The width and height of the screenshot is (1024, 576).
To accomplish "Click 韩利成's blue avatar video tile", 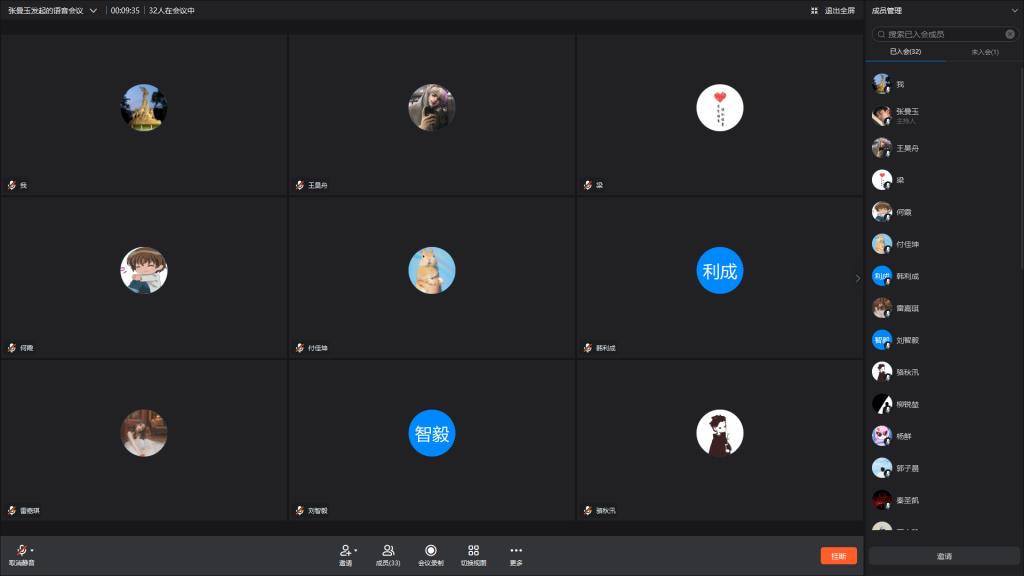I will (720, 271).
